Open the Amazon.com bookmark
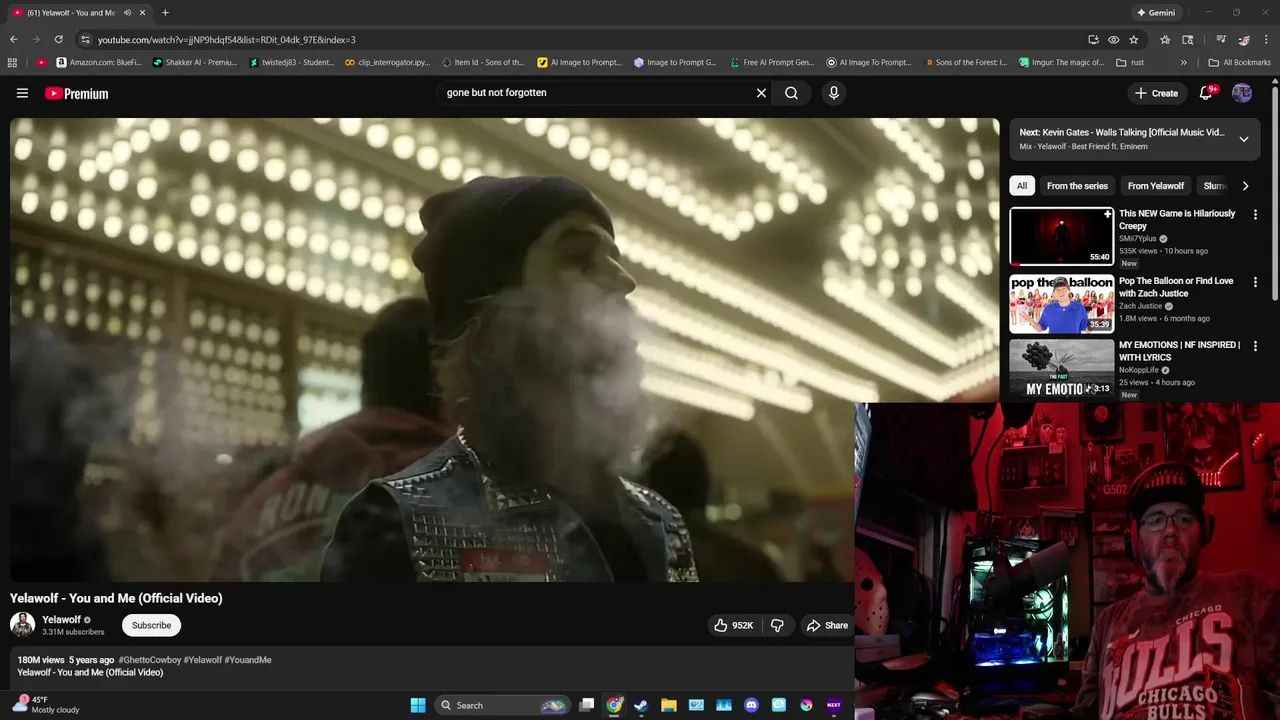1280x720 pixels. click(x=99, y=62)
